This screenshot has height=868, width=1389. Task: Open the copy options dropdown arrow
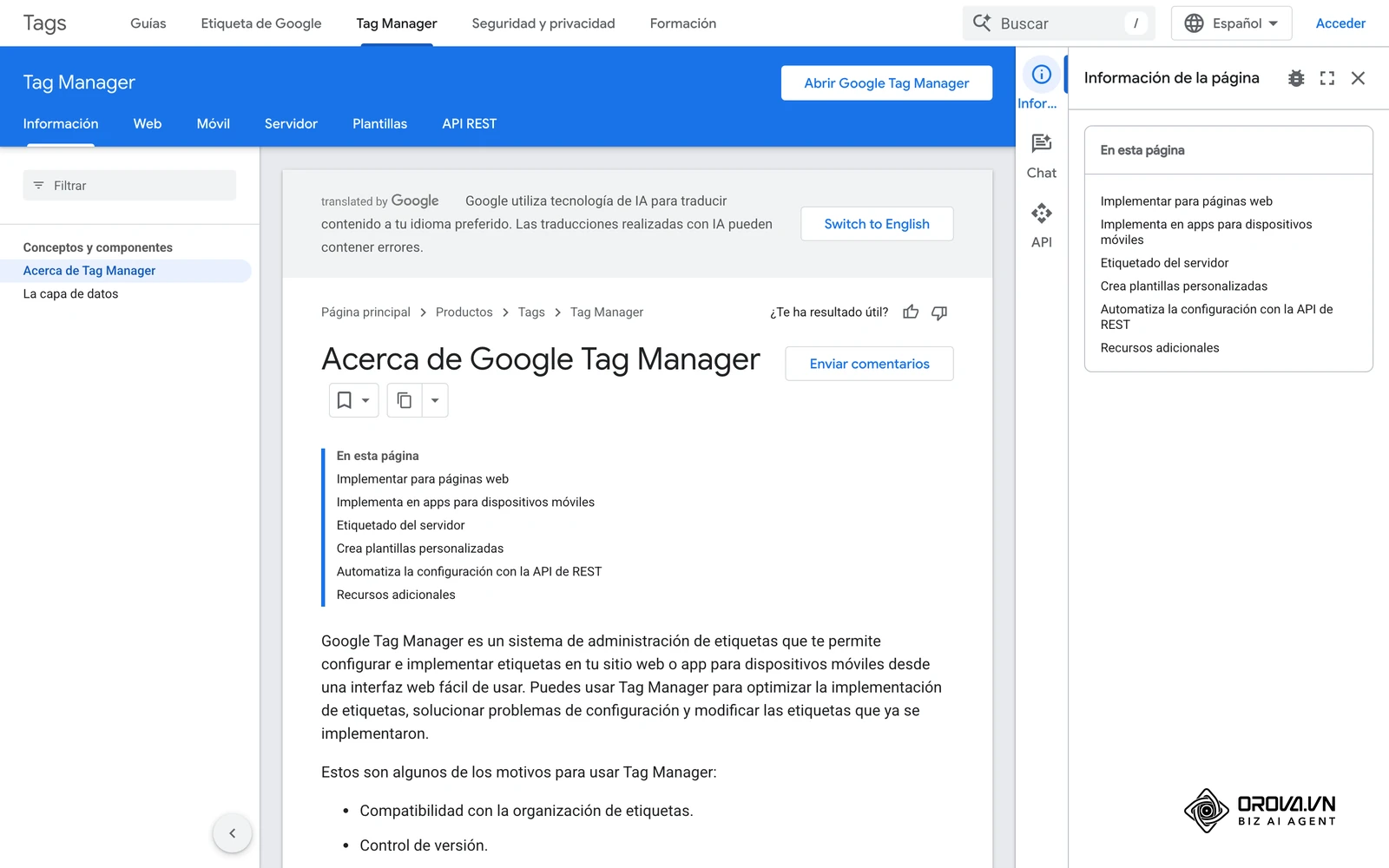(x=435, y=400)
